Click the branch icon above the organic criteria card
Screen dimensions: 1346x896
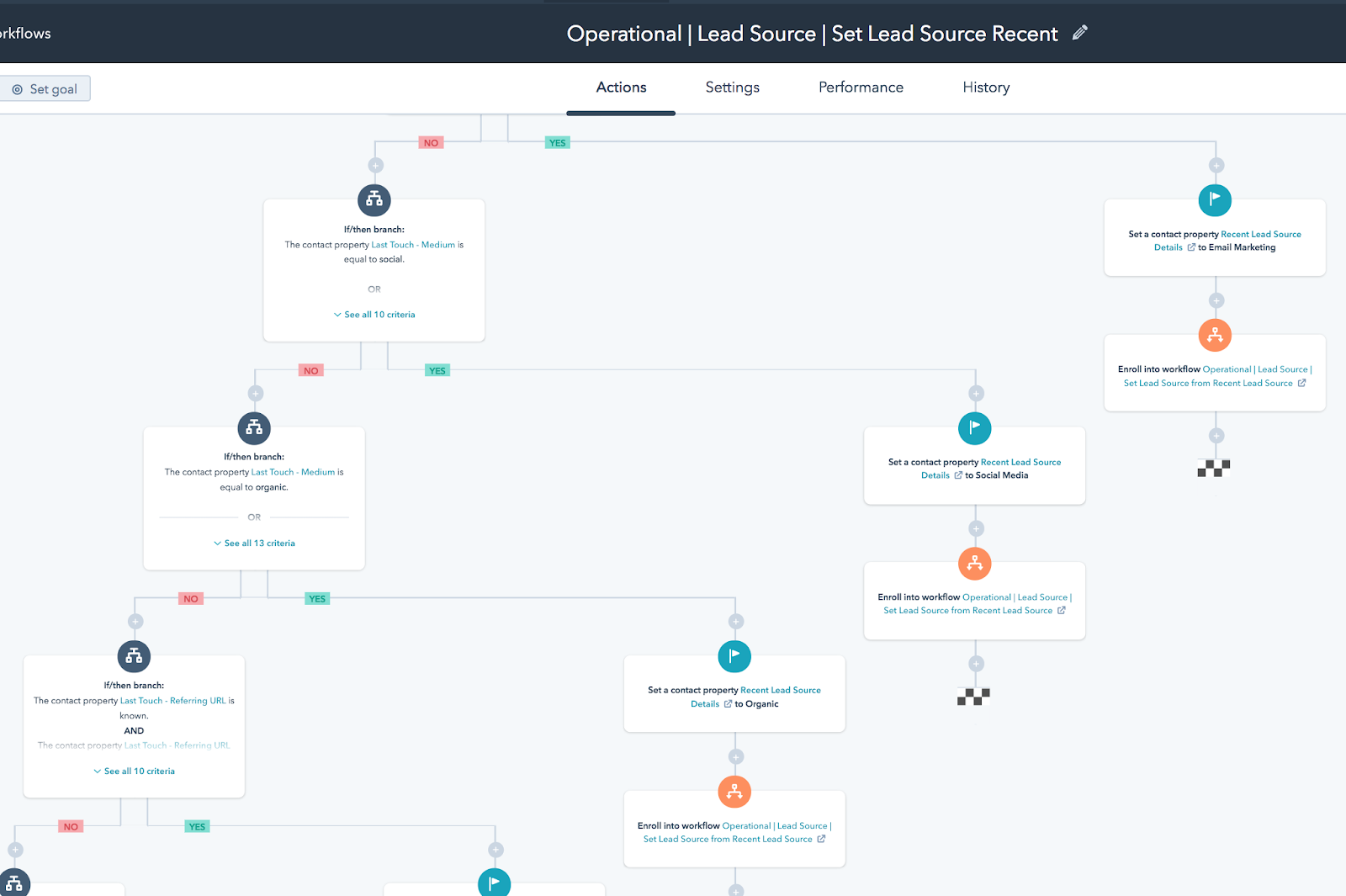[254, 428]
